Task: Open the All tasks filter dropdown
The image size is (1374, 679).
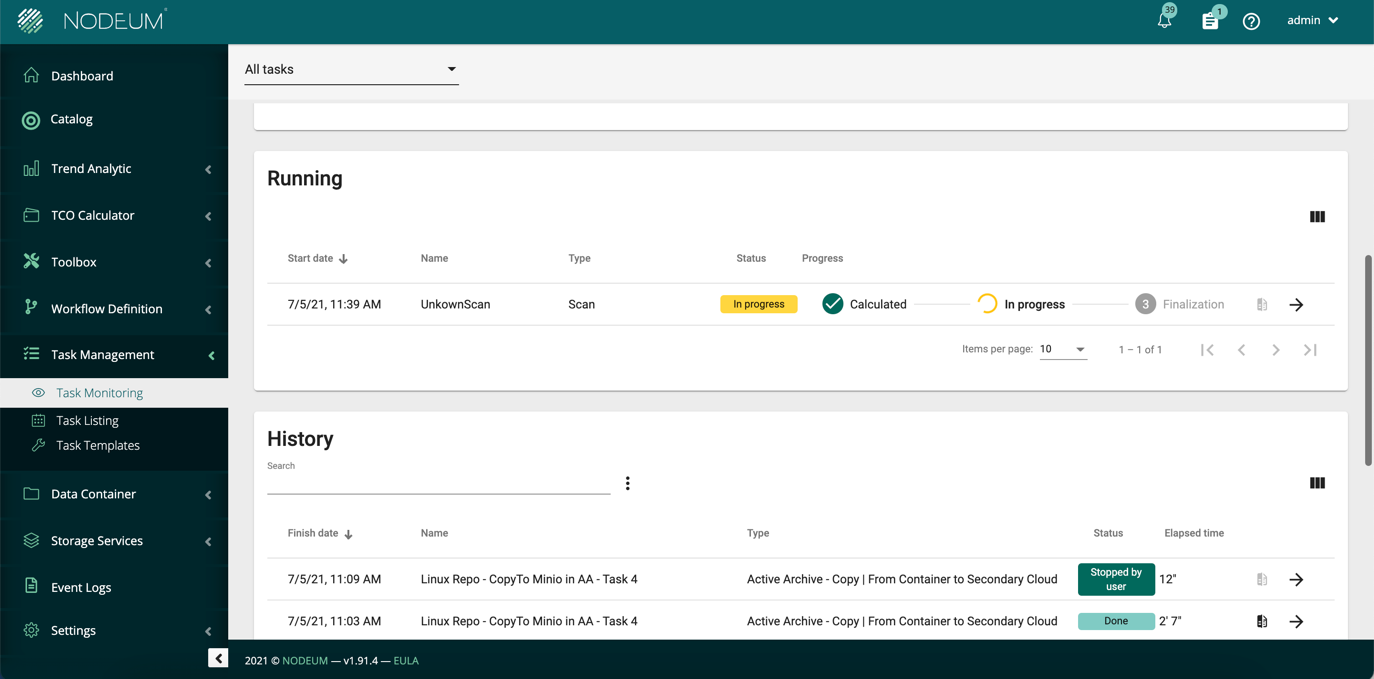Action: [x=351, y=70]
